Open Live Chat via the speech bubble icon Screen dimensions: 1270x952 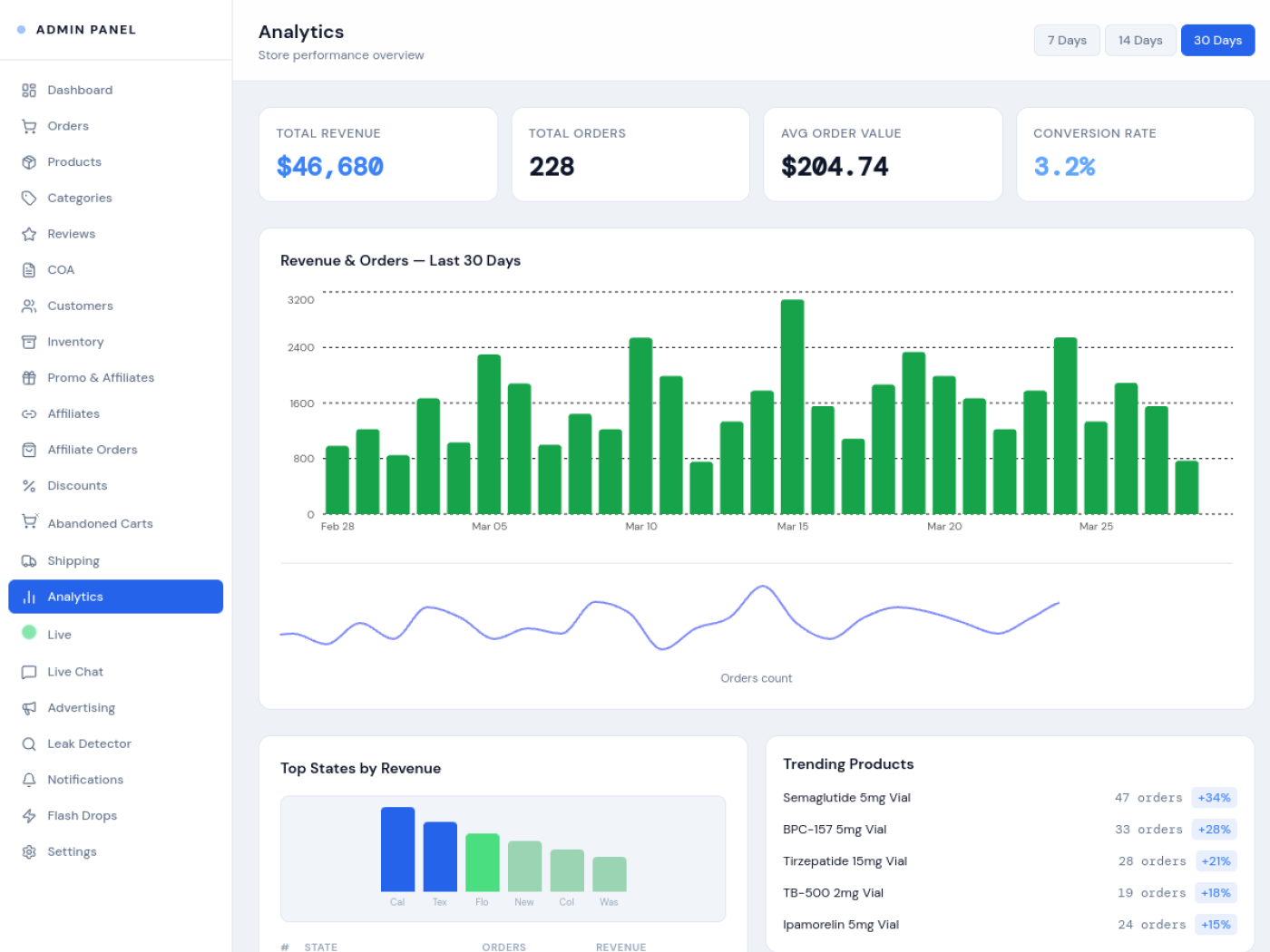tap(29, 671)
